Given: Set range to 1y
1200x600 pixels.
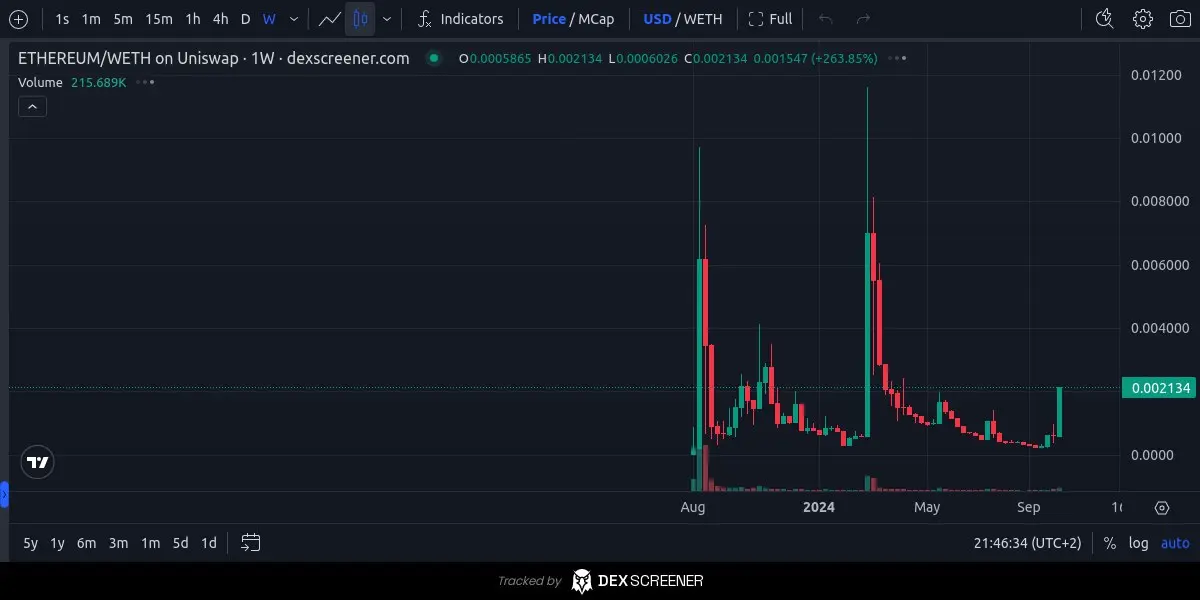Looking at the screenshot, I should [x=58, y=543].
